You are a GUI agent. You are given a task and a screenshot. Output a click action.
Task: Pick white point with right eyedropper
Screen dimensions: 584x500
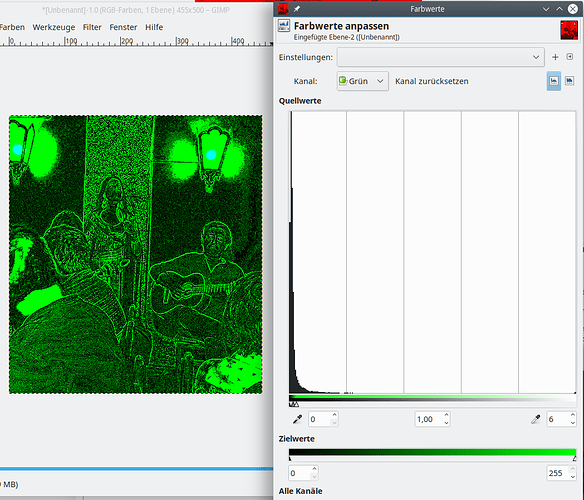click(536, 419)
